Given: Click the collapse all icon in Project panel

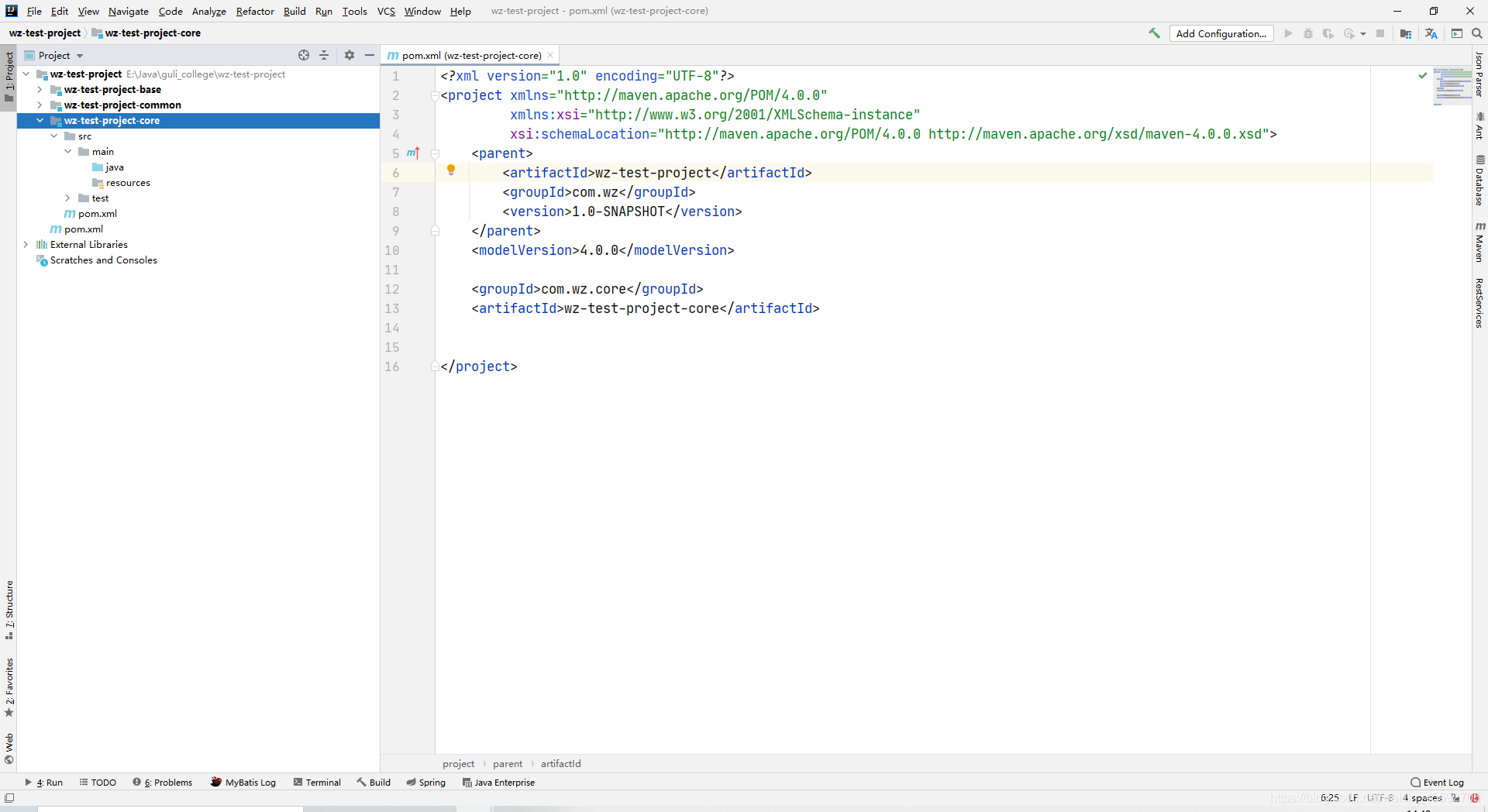Looking at the screenshot, I should coord(324,55).
